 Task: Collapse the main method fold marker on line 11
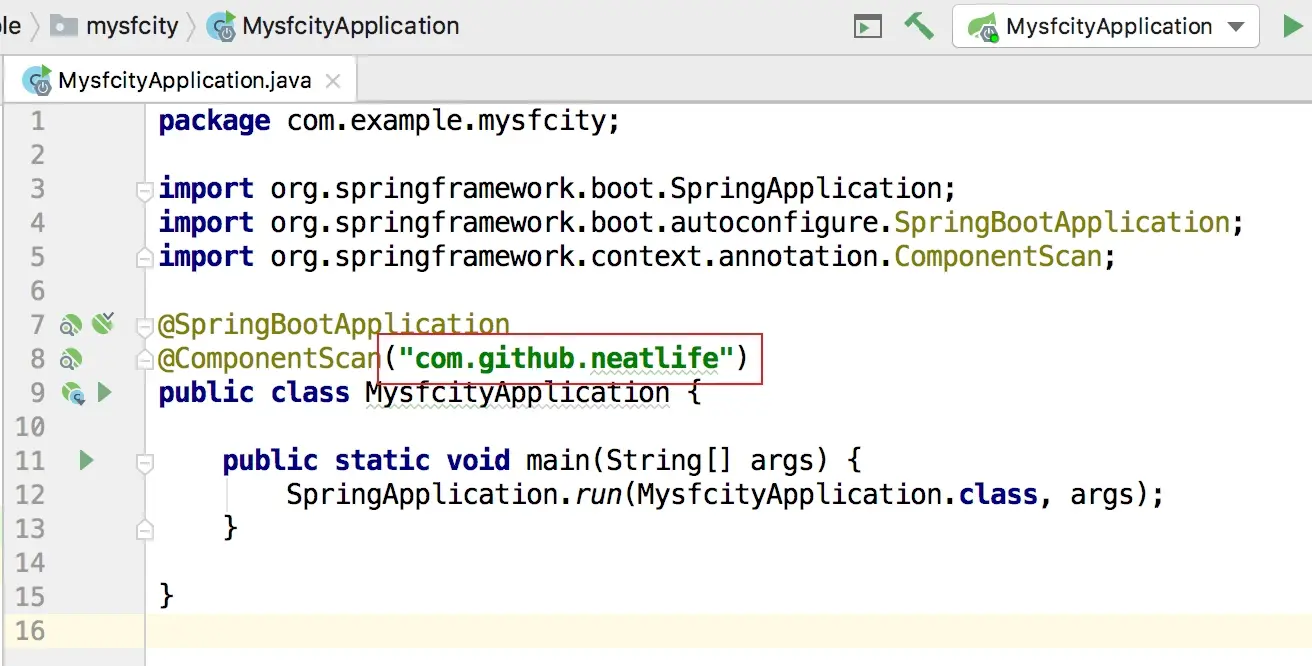click(x=145, y=462)
